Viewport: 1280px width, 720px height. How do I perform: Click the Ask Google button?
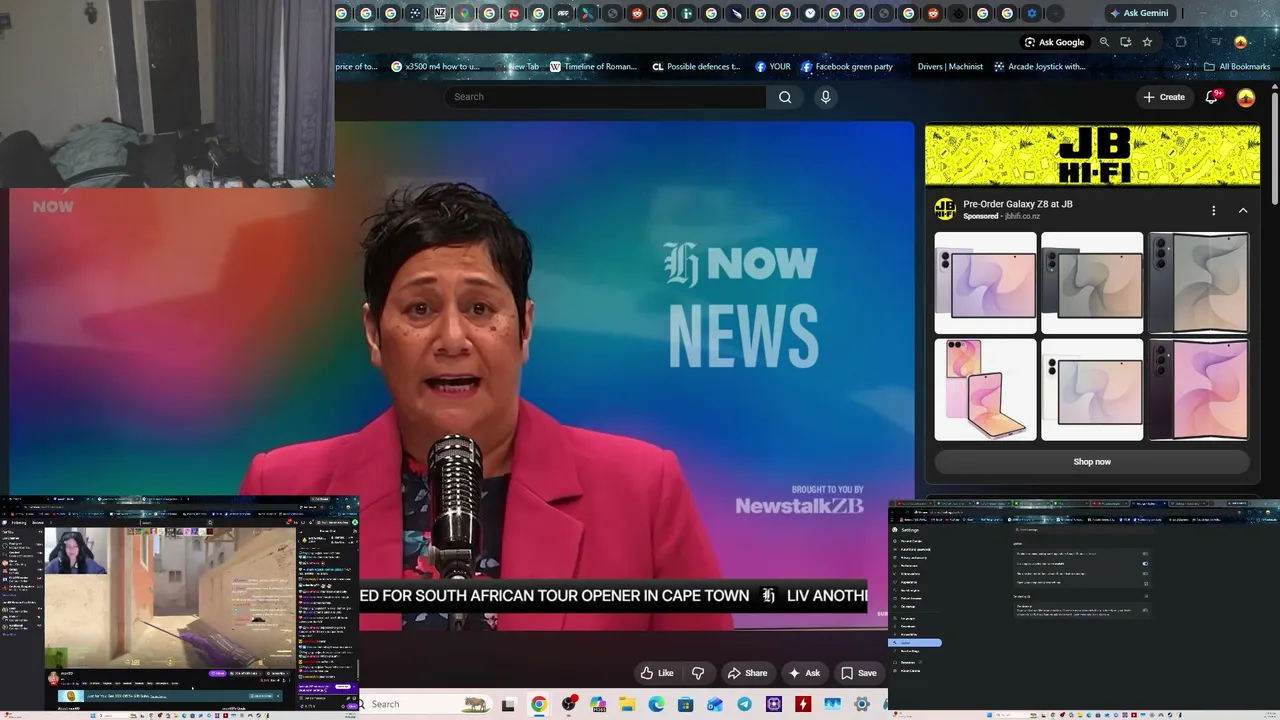pos(1054,42)
